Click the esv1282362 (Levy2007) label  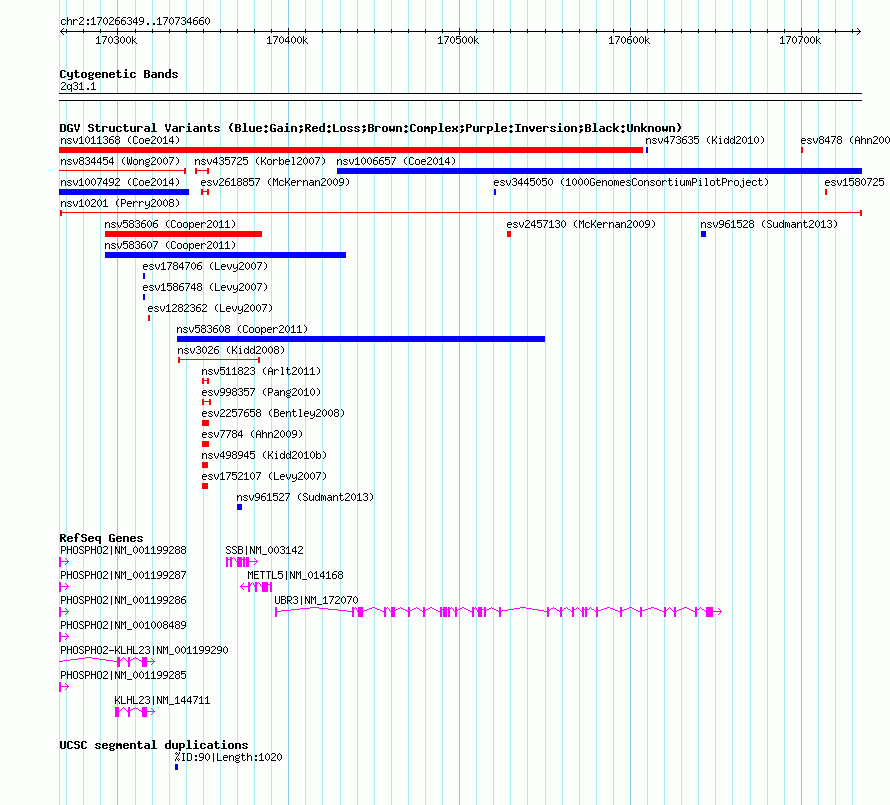210,308
